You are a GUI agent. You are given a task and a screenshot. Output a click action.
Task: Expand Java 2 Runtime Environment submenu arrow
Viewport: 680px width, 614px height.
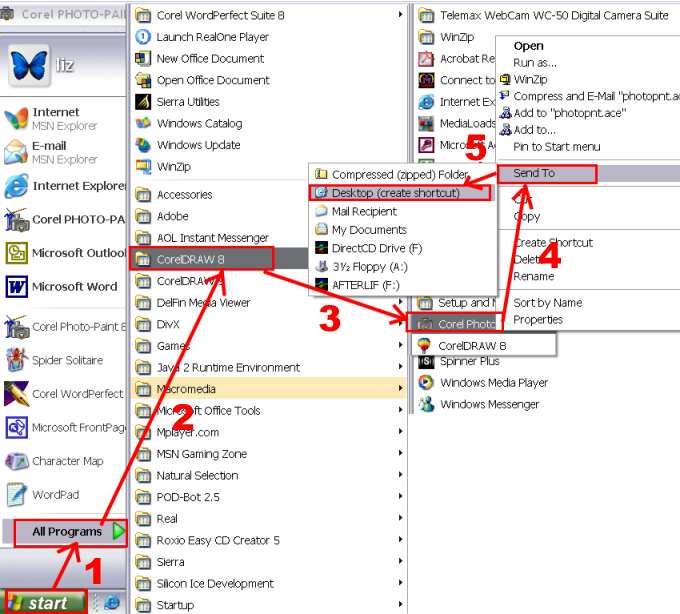click(401, 367)
